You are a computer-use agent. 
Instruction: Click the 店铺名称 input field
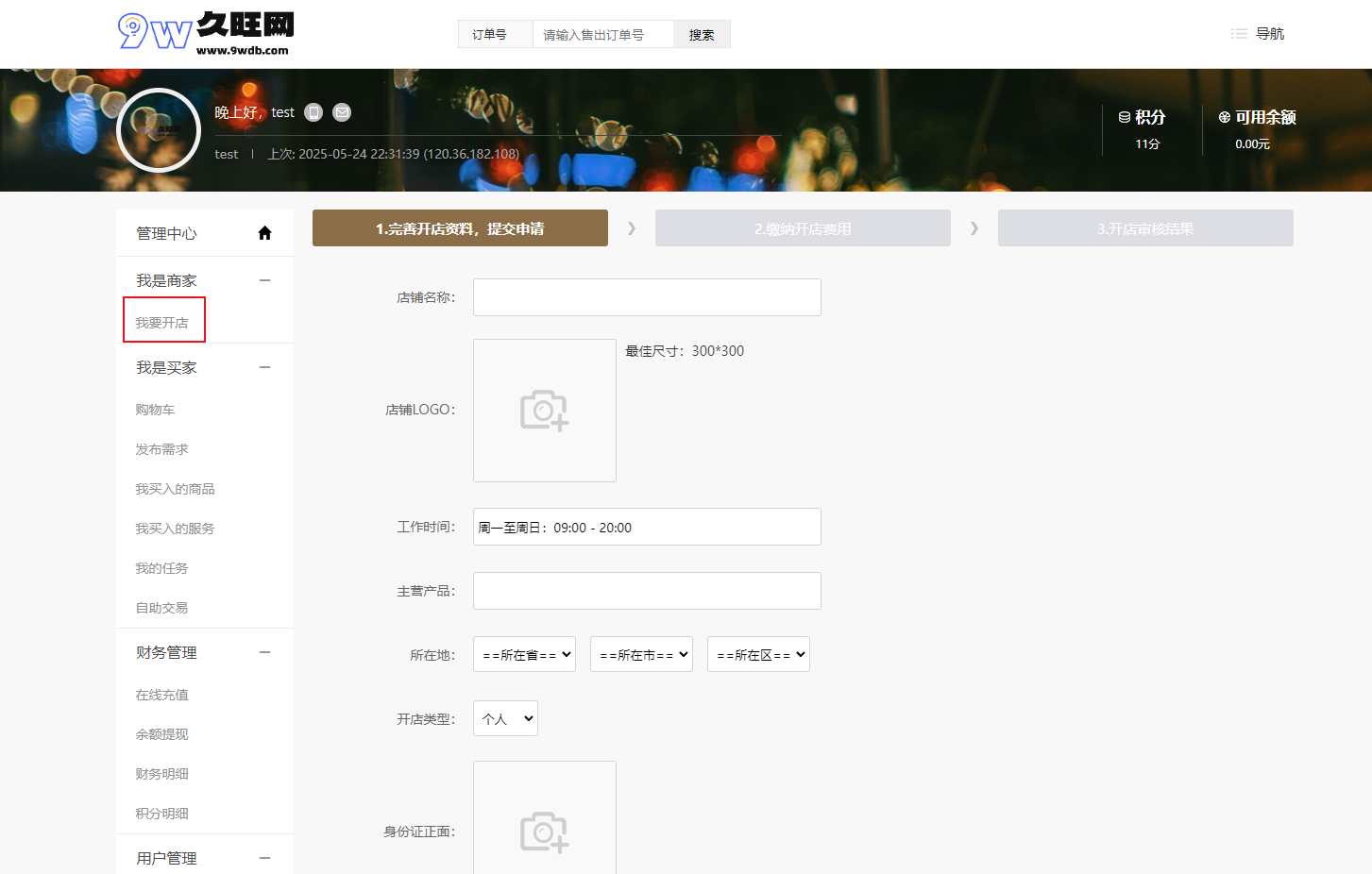[647, 297]
